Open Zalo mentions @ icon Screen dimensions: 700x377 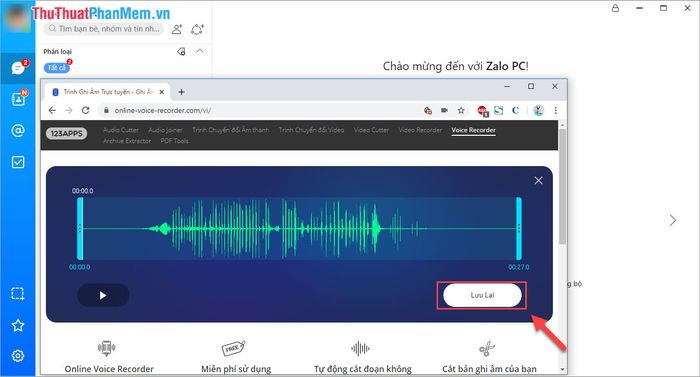click(18, 130)
